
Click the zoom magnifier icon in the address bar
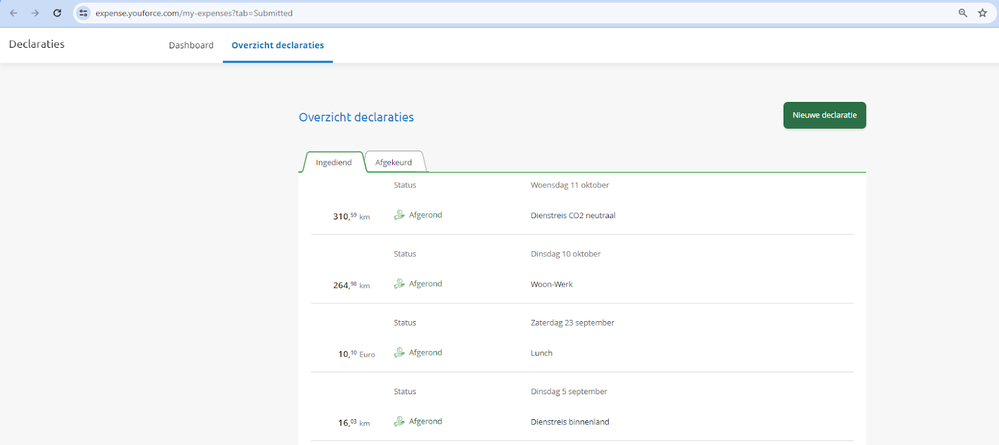[963, 13]
